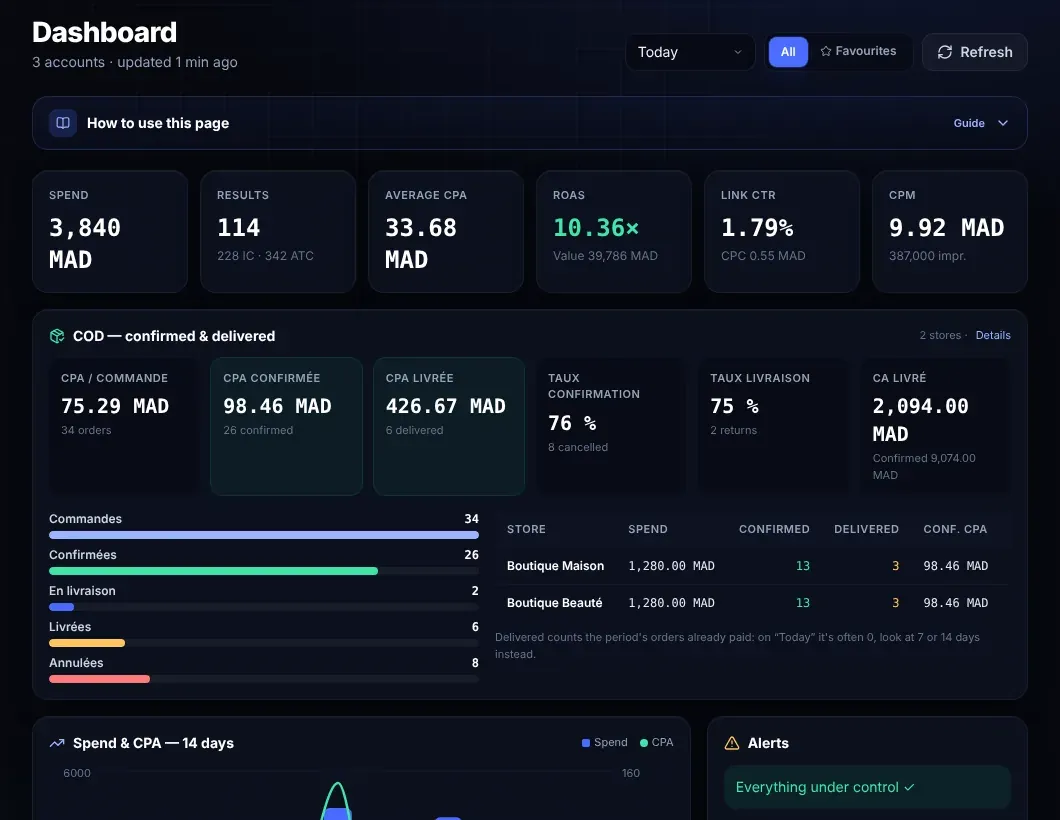Click the '228 IC · 342 ATC' subtext
Viewport: 1060px width, 820px height.
click(x=265, y=256)
